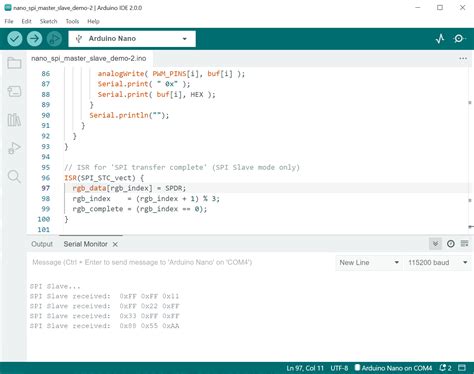The image size is (474, 374).
Task: Open the Edit menu
Action: (26, 21)
